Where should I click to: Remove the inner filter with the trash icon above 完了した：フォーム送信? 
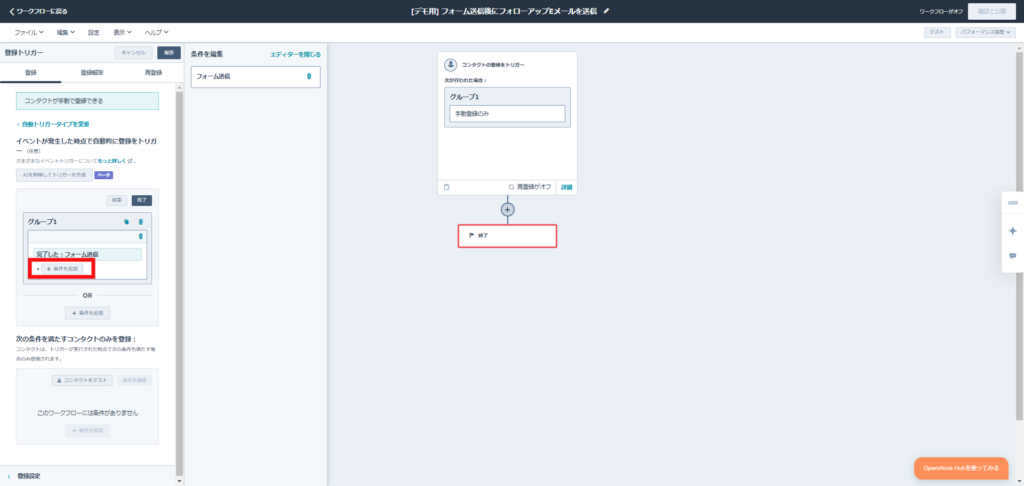140,236
